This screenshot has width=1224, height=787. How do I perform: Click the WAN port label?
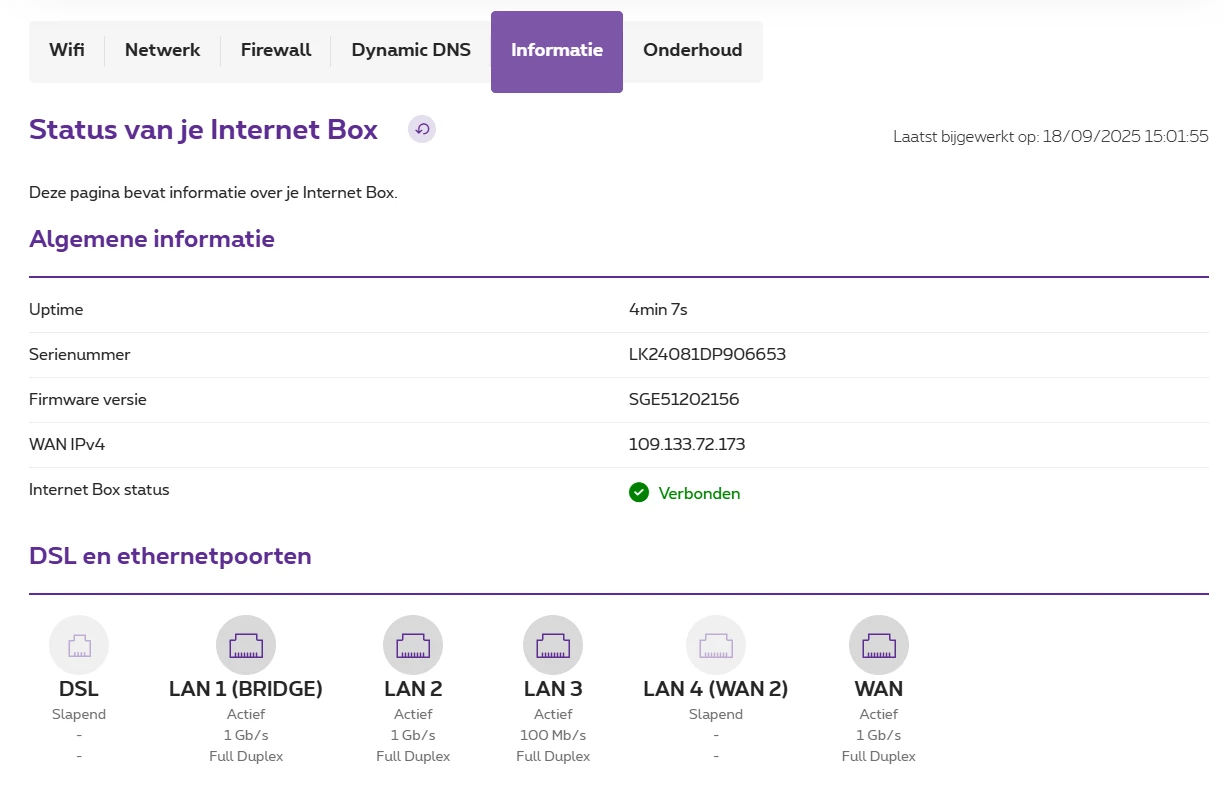point(879,689)
